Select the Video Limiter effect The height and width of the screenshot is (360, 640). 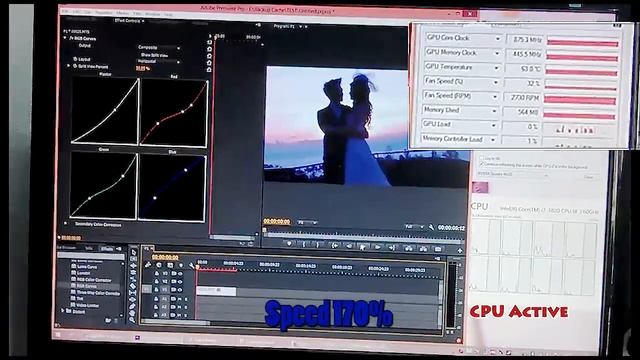pyautogui.click(x=88, y=305)
